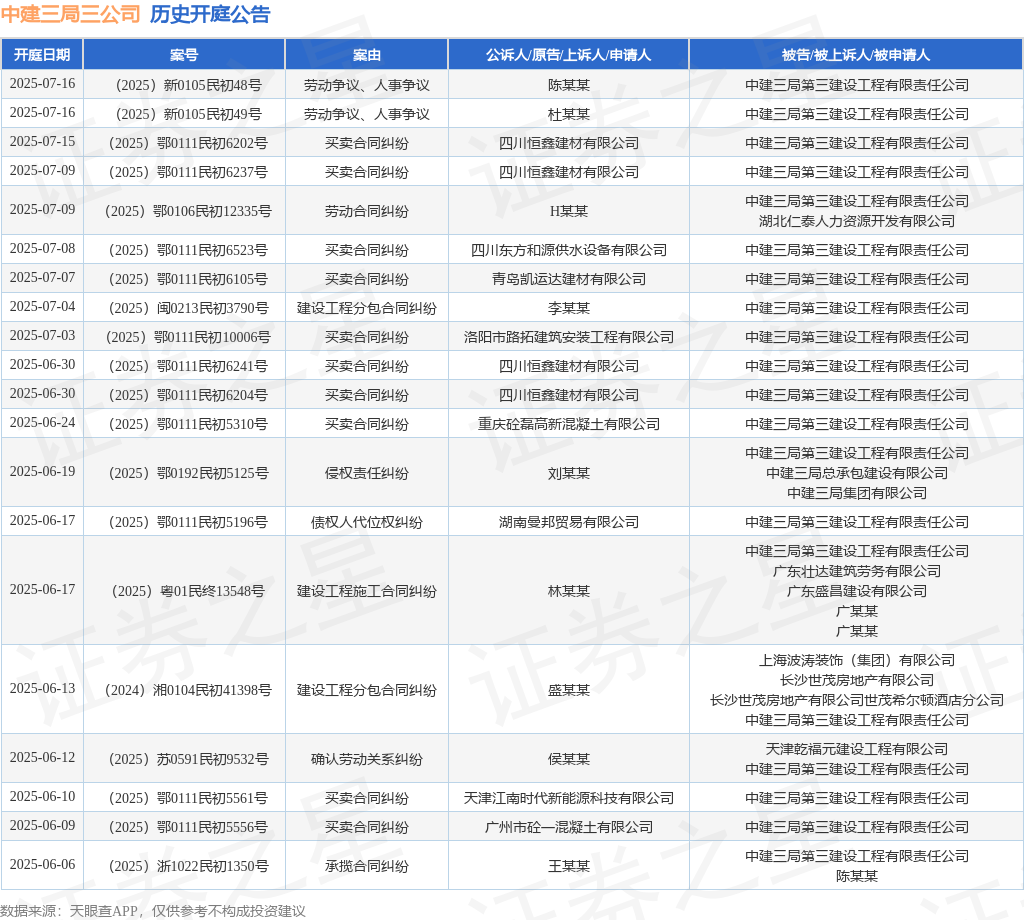Click case cause 确认劳动关系纠纷
The width and height of the screenshot is (1024, 920).
[x=366, y=759]
